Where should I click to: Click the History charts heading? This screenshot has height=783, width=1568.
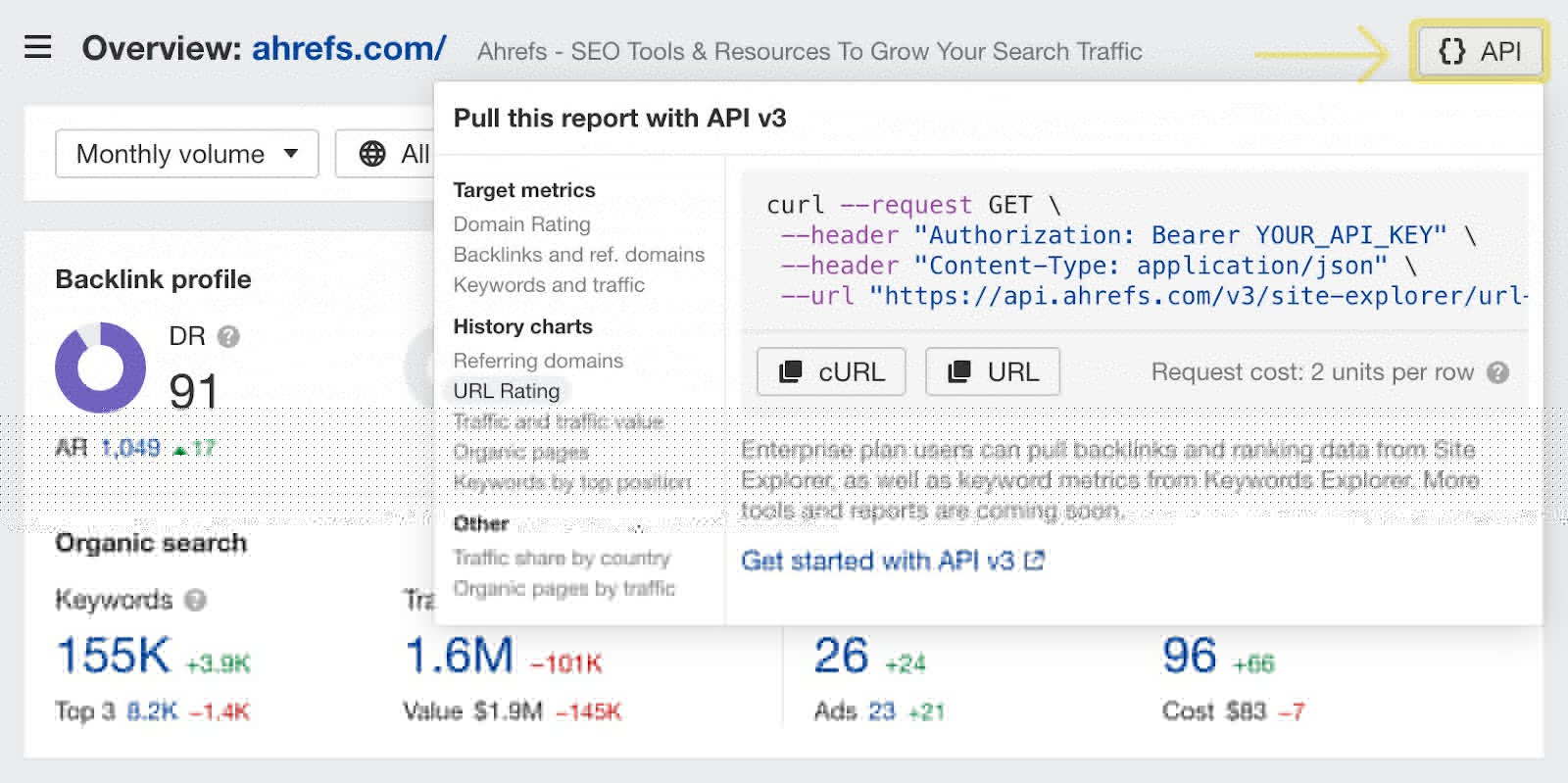(x=522, y=326)
